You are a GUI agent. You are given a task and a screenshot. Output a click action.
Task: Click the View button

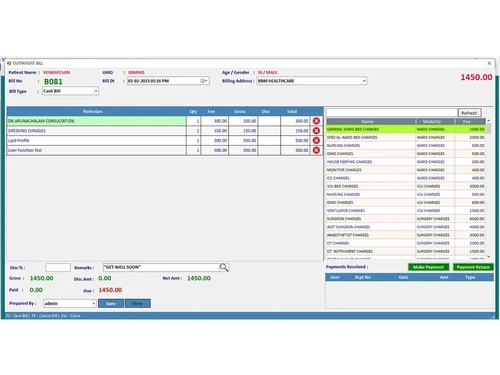click(x=138, y=303)
